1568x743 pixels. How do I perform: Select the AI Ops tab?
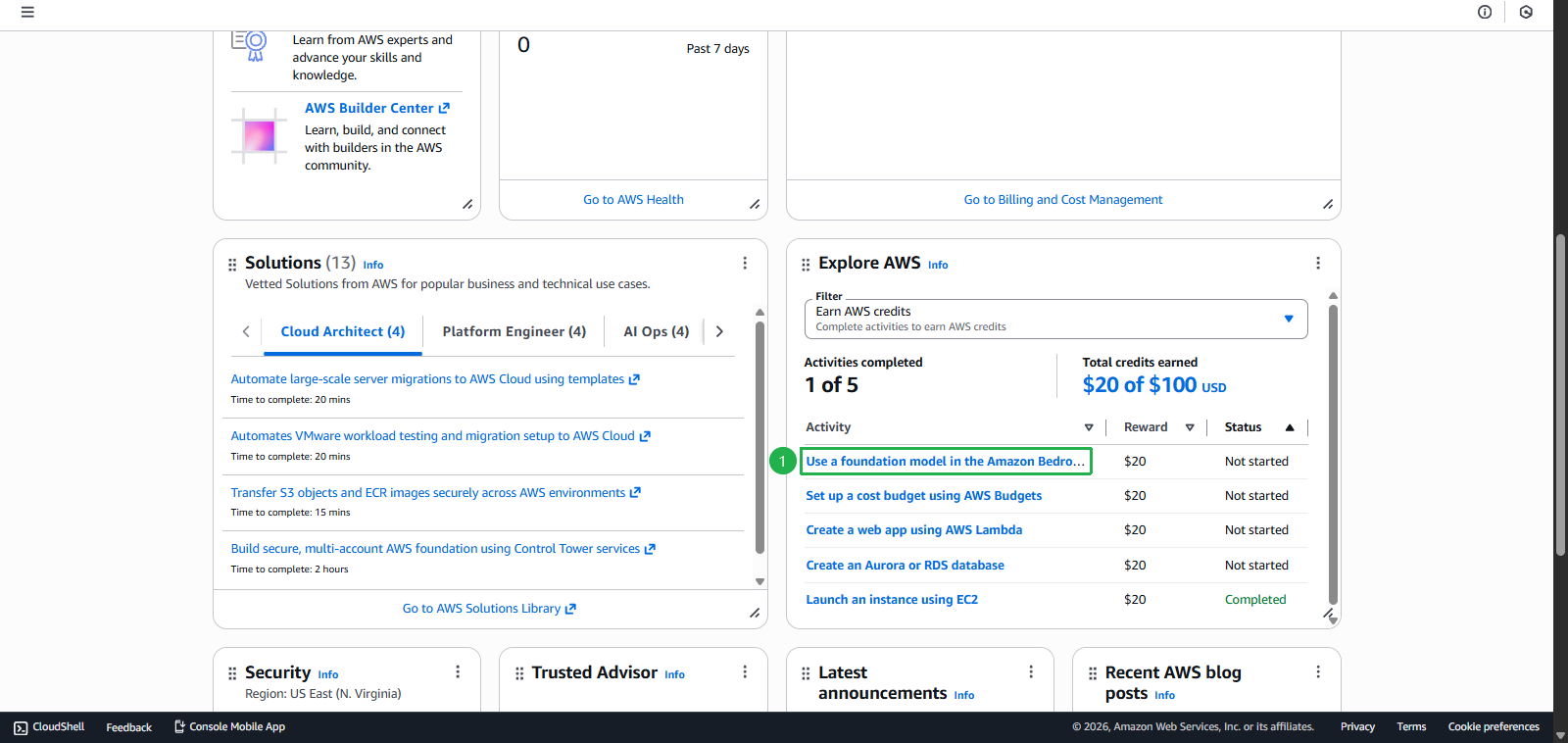click(x=656, y=332)
